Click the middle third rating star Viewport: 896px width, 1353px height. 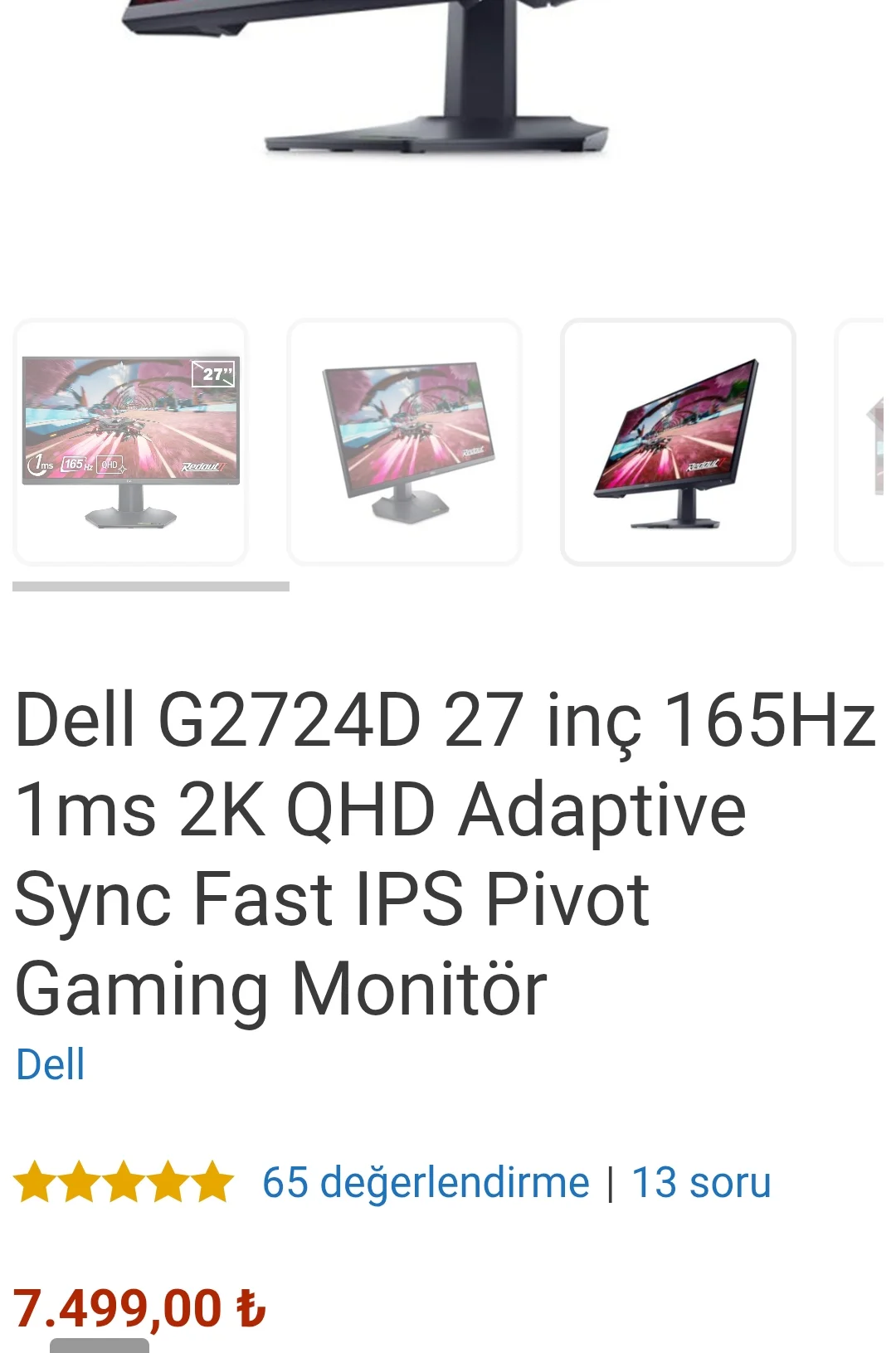(124, 1182)
